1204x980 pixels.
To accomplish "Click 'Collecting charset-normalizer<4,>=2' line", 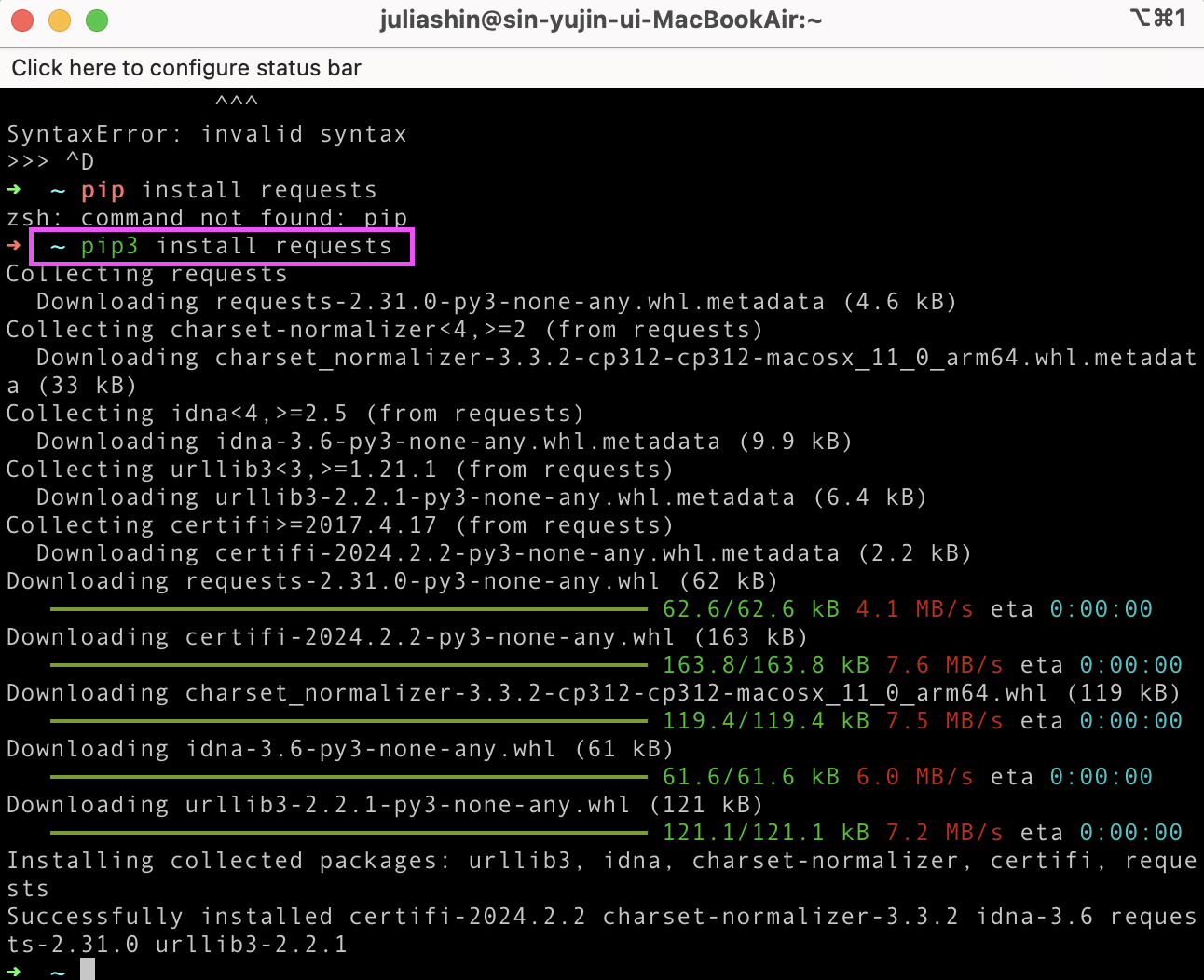I will 385,330.
